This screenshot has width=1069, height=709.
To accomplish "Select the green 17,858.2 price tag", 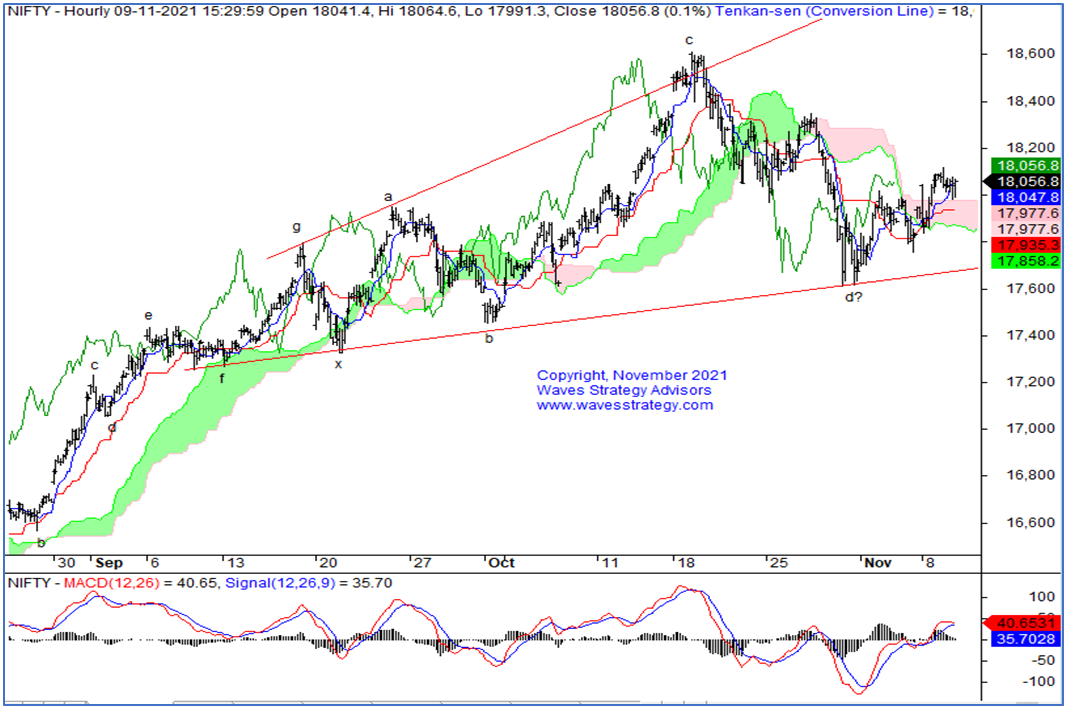I will click(1027, 261).
